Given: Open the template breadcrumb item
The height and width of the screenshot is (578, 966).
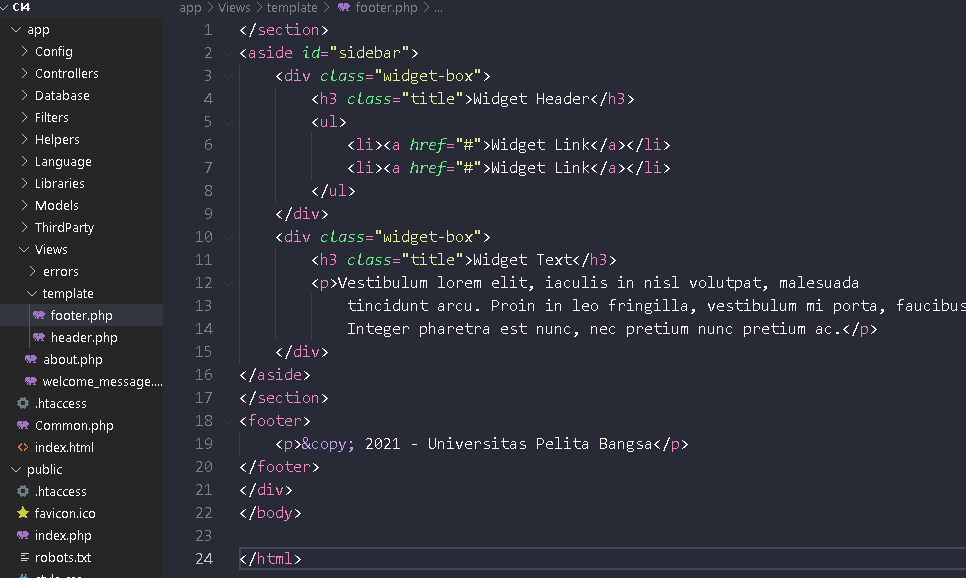Looking at the screenshot, I should tap(292, 8).
